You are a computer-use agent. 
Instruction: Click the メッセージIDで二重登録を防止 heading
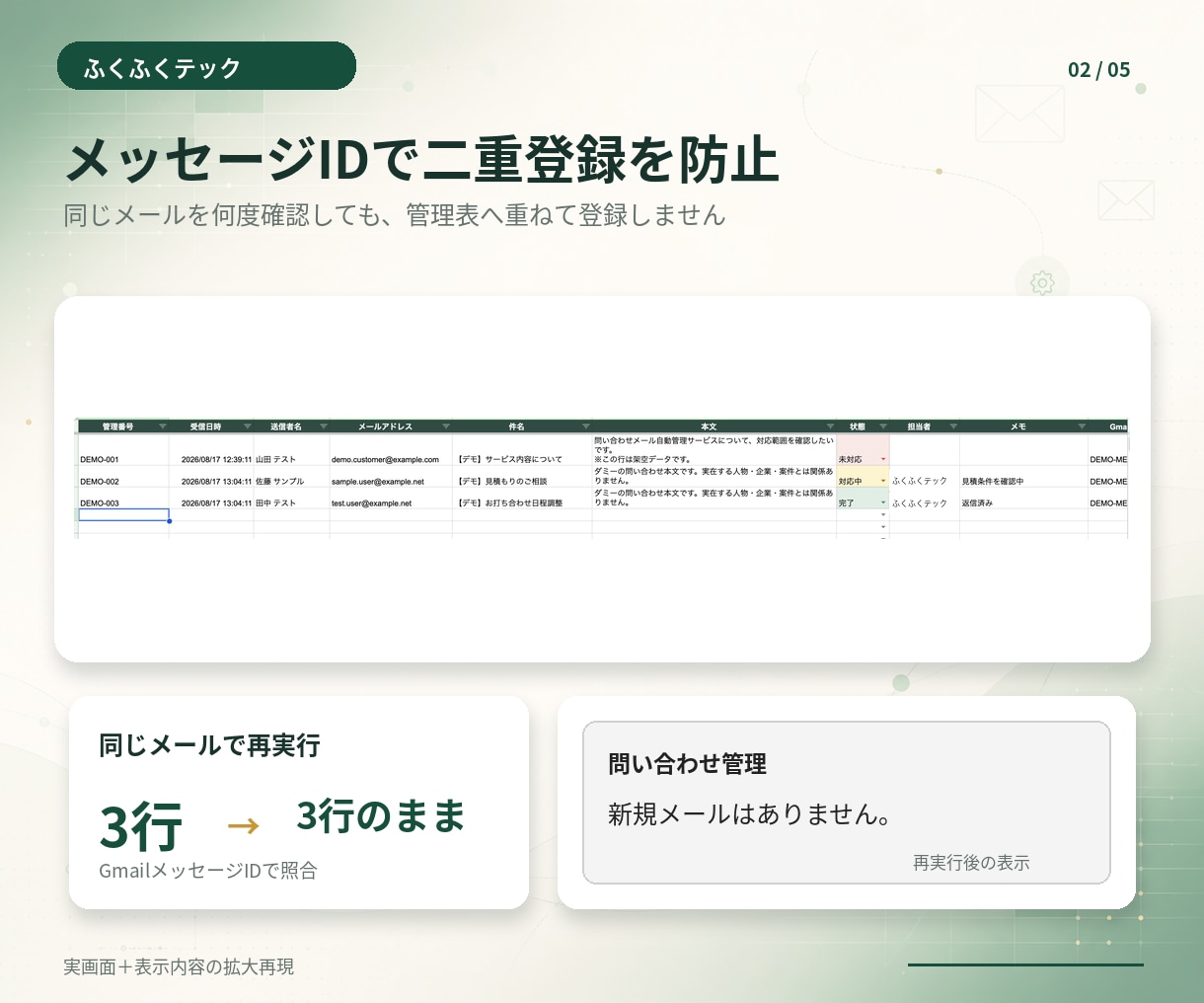point(422,160)
